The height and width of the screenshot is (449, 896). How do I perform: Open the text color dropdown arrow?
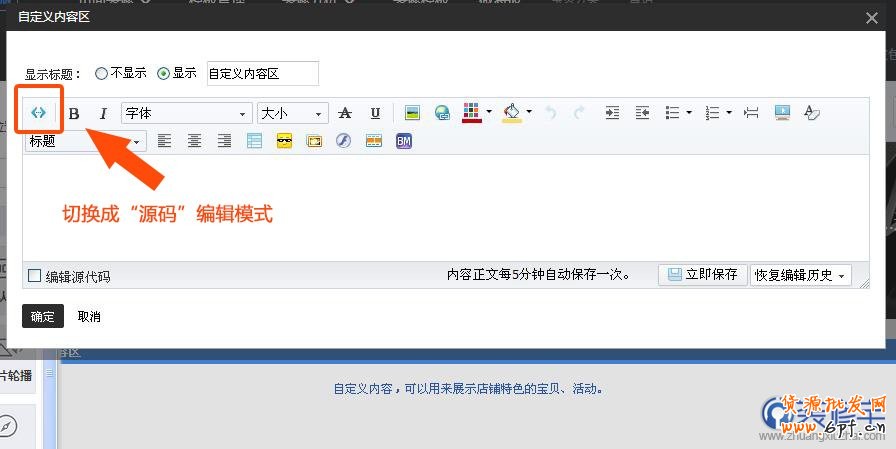point(489,112)
